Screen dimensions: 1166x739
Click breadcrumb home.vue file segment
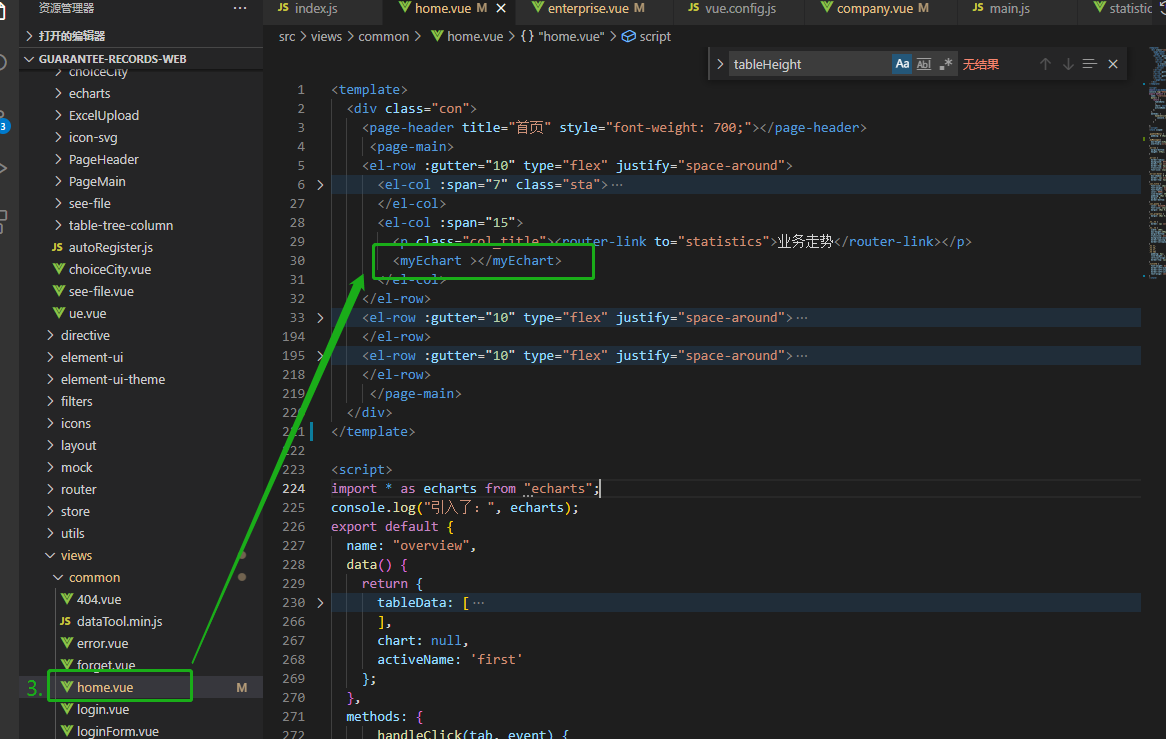point(468,36)
